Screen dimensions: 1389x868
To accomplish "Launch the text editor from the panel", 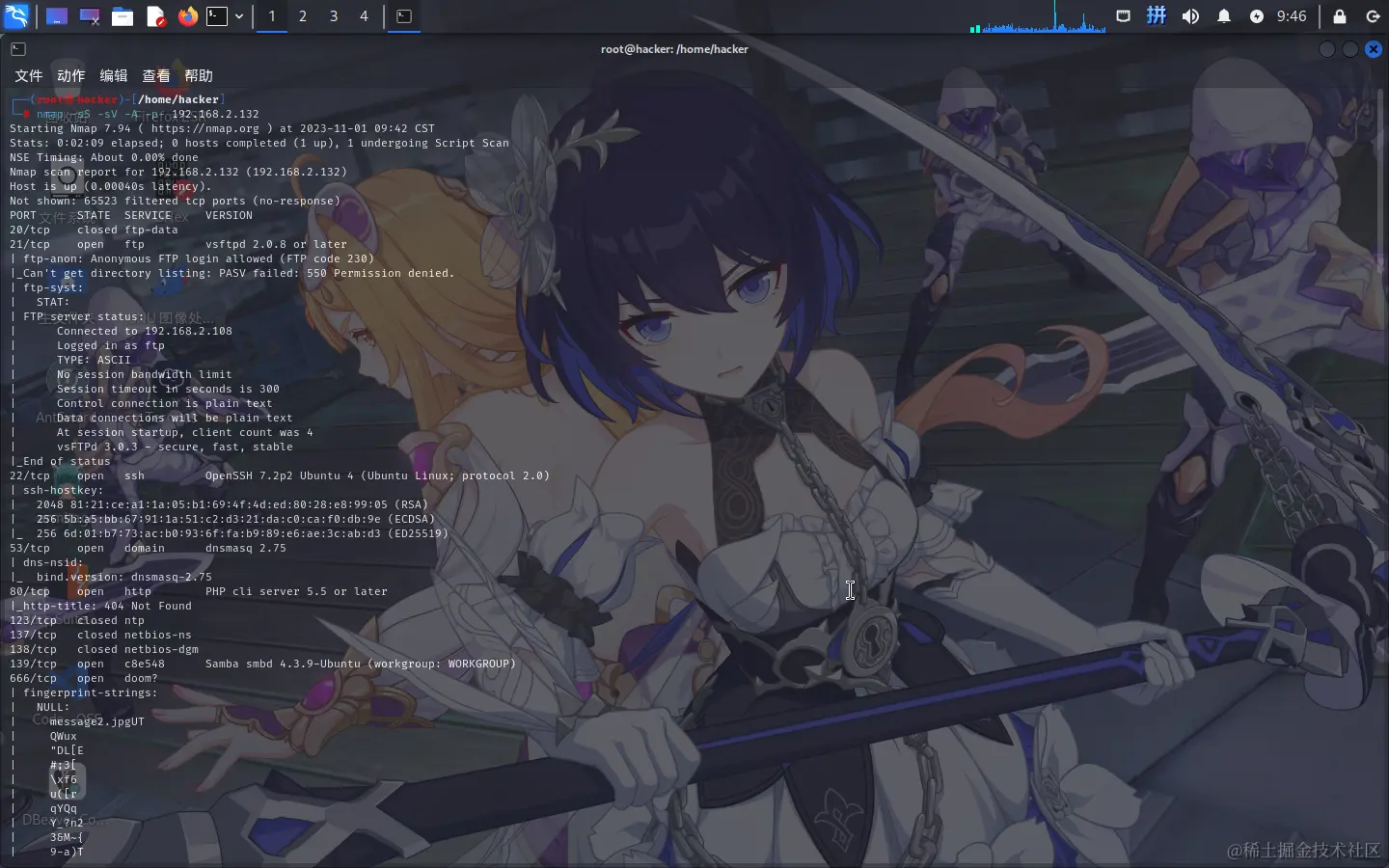I will click(x=155, y=16).
